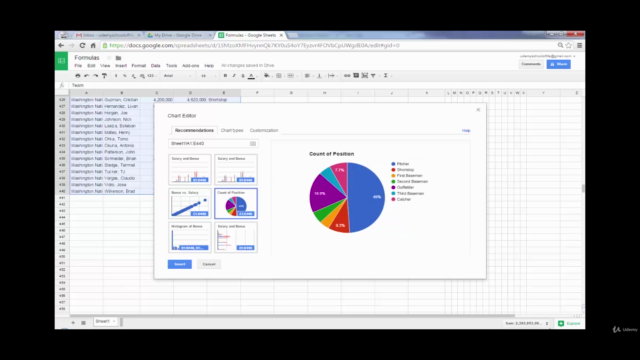640x360 pixels.
Task: Open the horizontal align dropdown
Action: [x=308, y=76]
